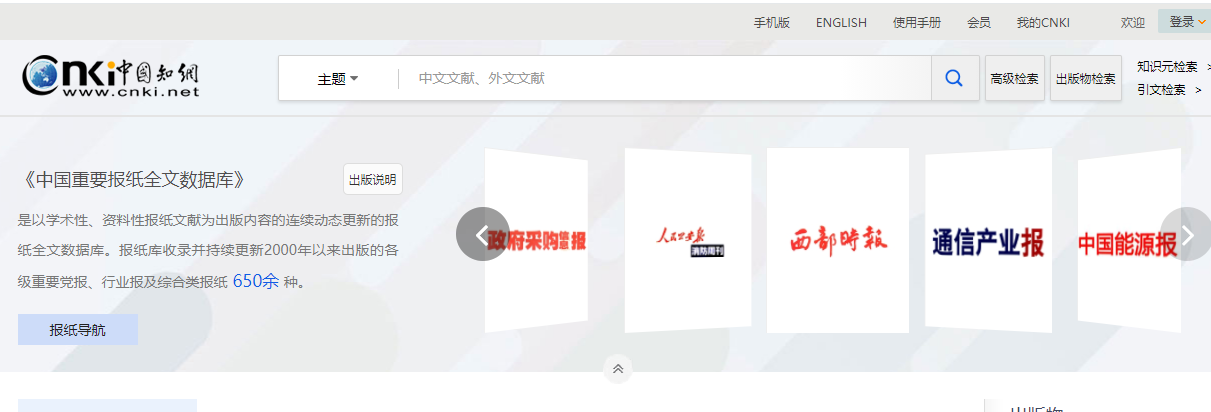
Task: Open the 知识元检索 link
Action: [x=1167, y=67]
